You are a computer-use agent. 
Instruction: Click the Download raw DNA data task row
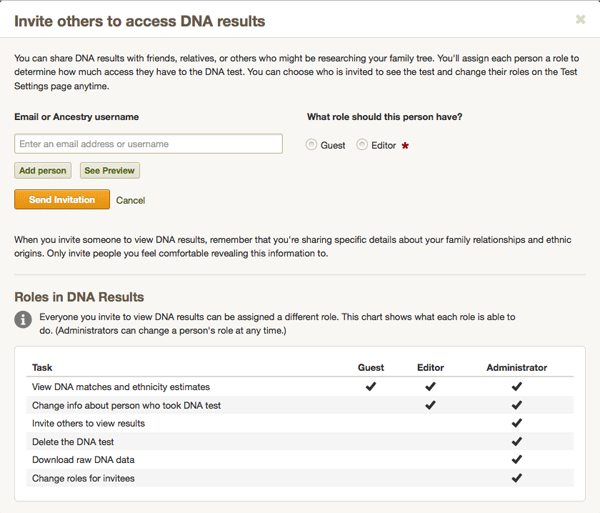point(300,459)
